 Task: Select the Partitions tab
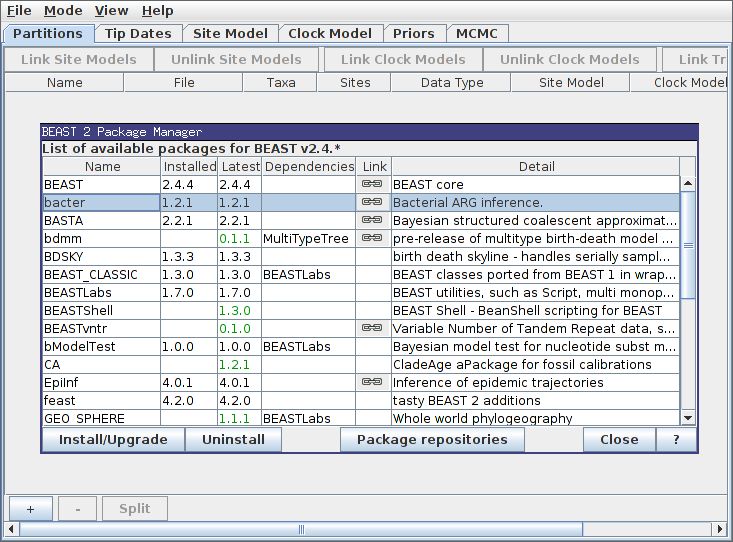48,34
